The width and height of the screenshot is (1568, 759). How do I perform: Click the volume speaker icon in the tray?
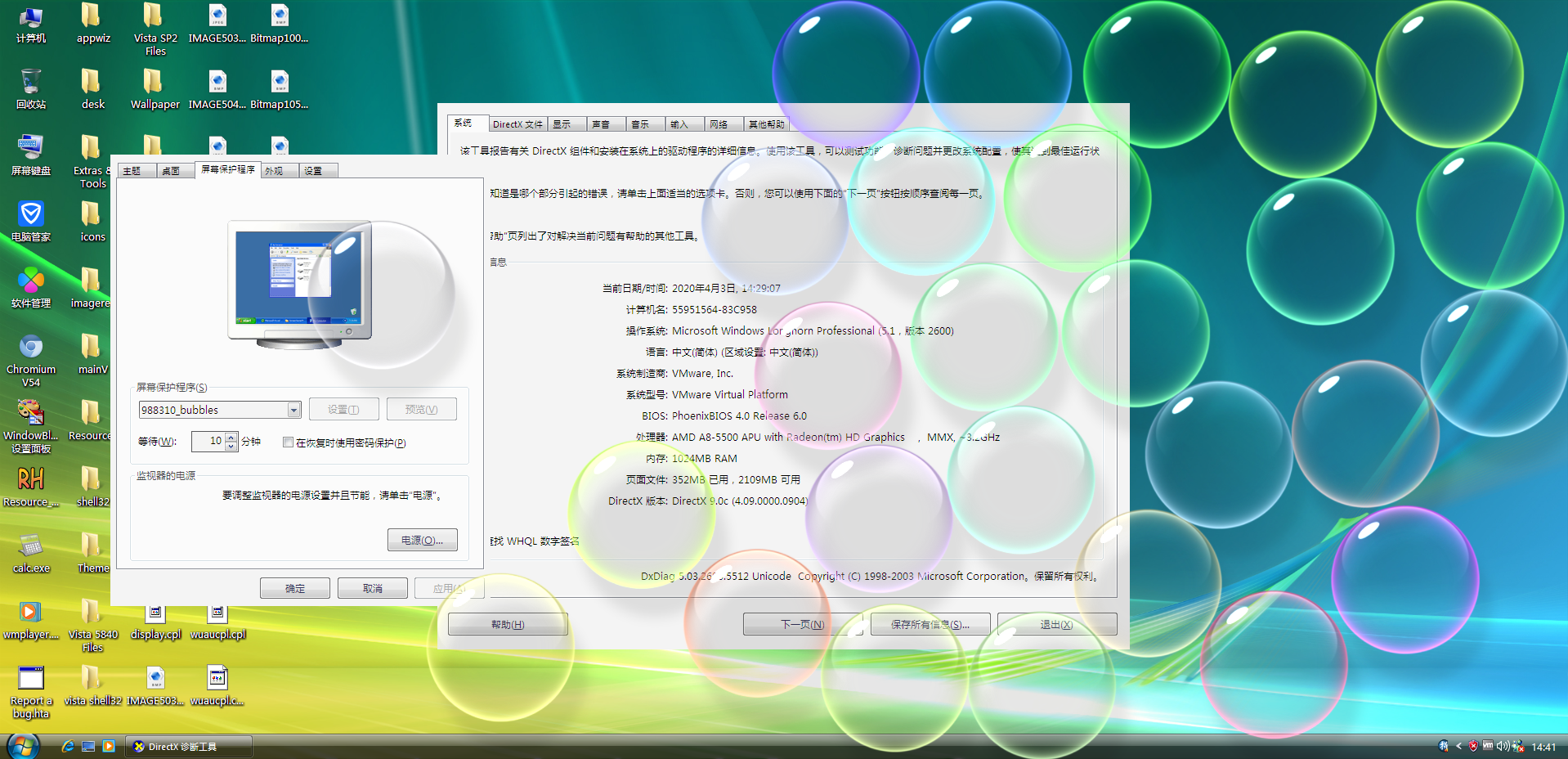coord(1503,747)
